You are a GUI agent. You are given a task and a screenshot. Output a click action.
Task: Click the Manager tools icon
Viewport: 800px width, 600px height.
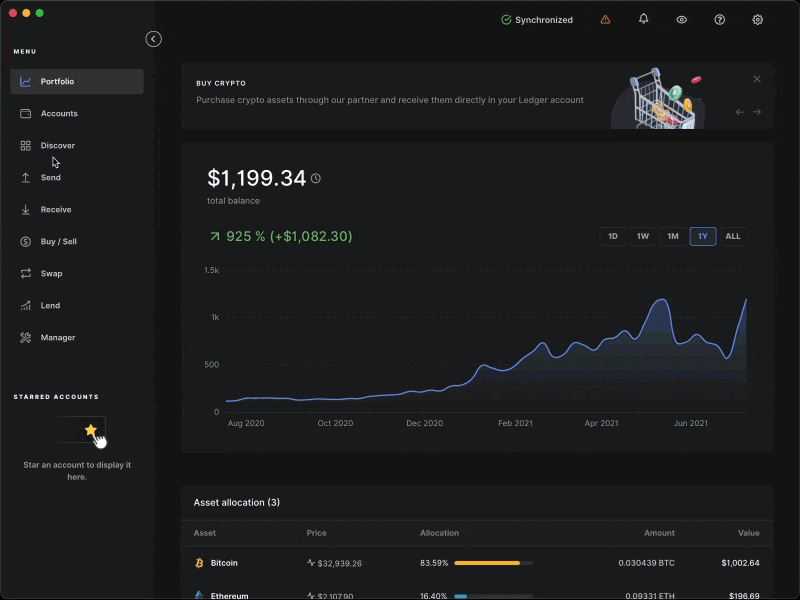click(26, 338)
